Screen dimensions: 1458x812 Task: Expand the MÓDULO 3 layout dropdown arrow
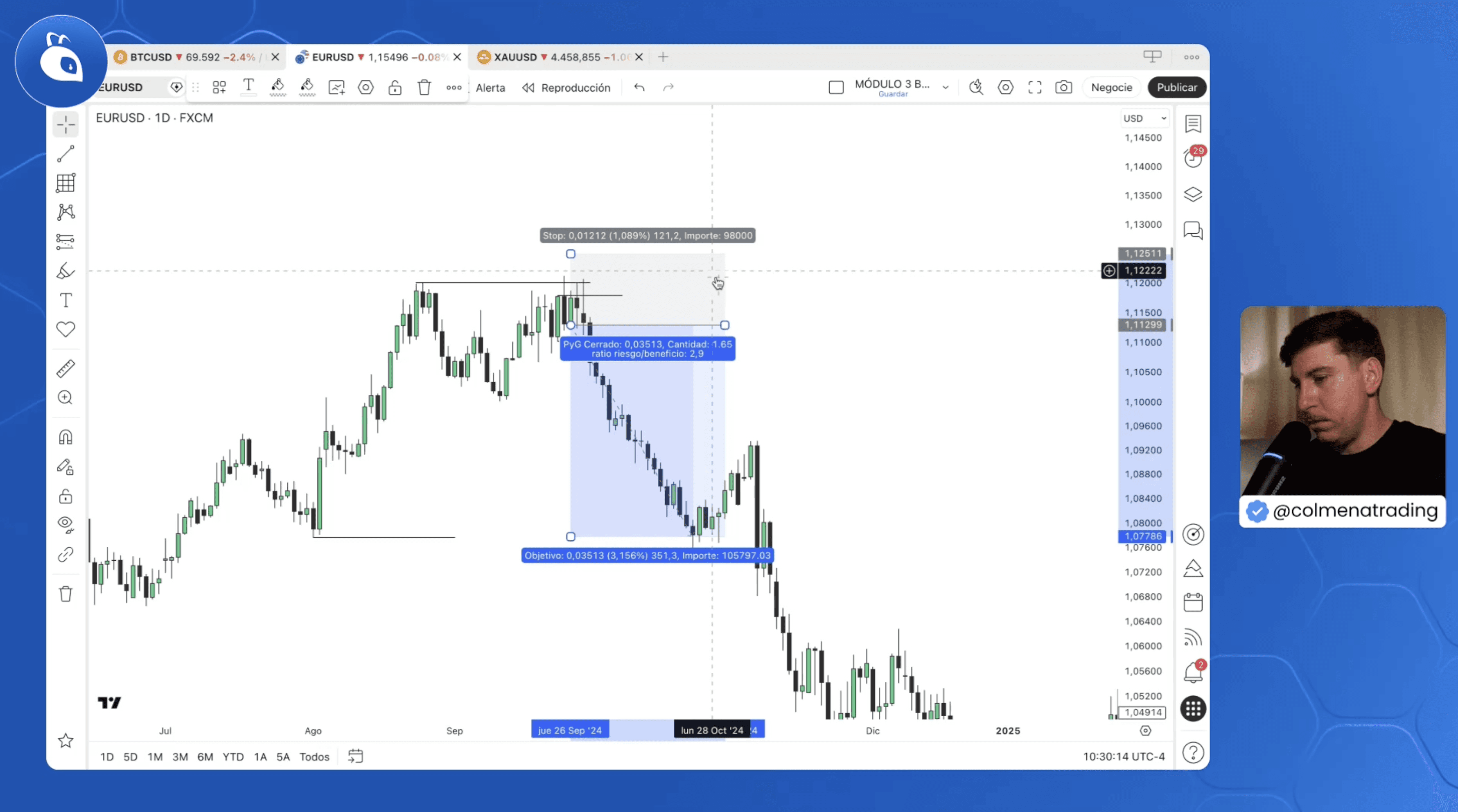click(x=945, y=88)
